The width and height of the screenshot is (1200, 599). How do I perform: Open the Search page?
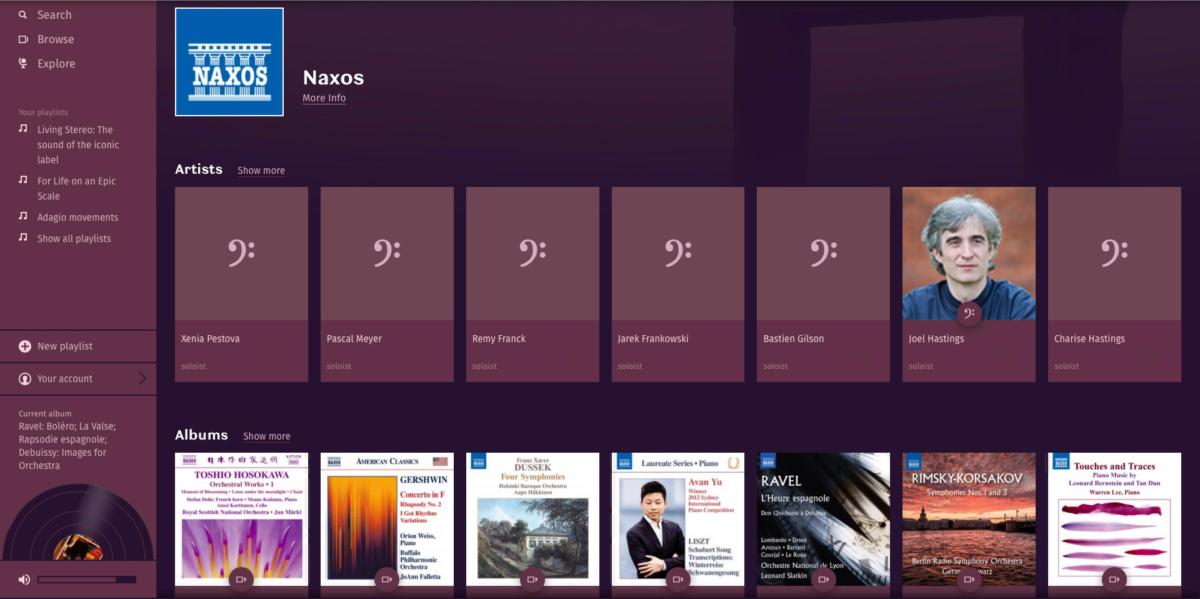(54, 15)
